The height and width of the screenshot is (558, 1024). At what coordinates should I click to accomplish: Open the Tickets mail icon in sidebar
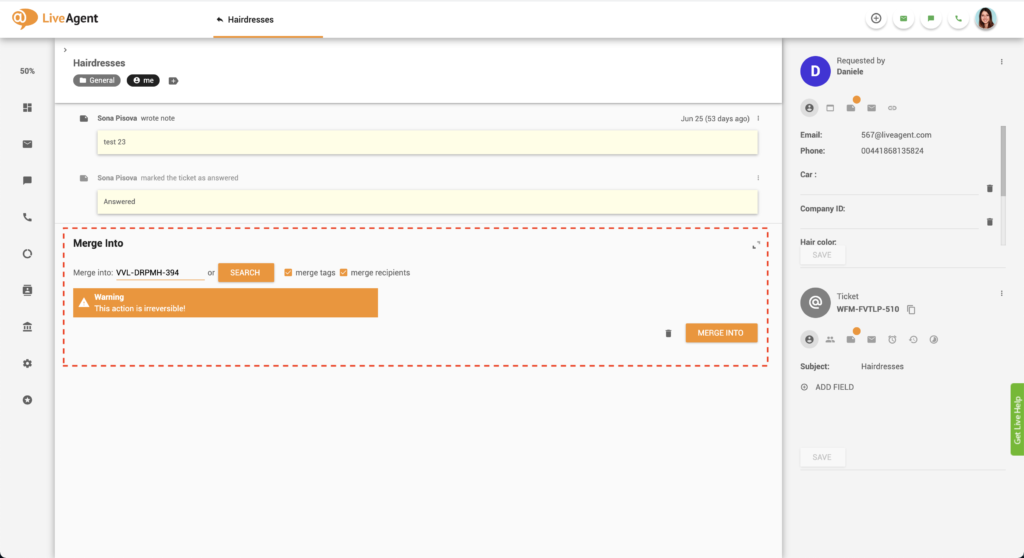tap(28, 144)
